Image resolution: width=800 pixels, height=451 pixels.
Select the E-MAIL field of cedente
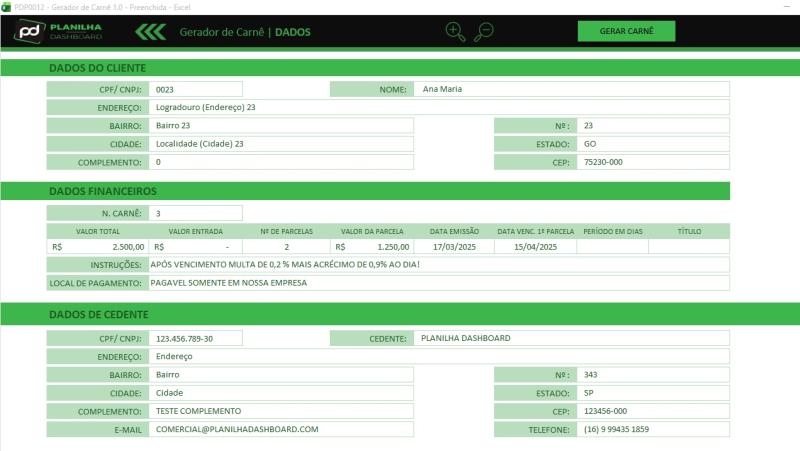(x=282, y=429)
